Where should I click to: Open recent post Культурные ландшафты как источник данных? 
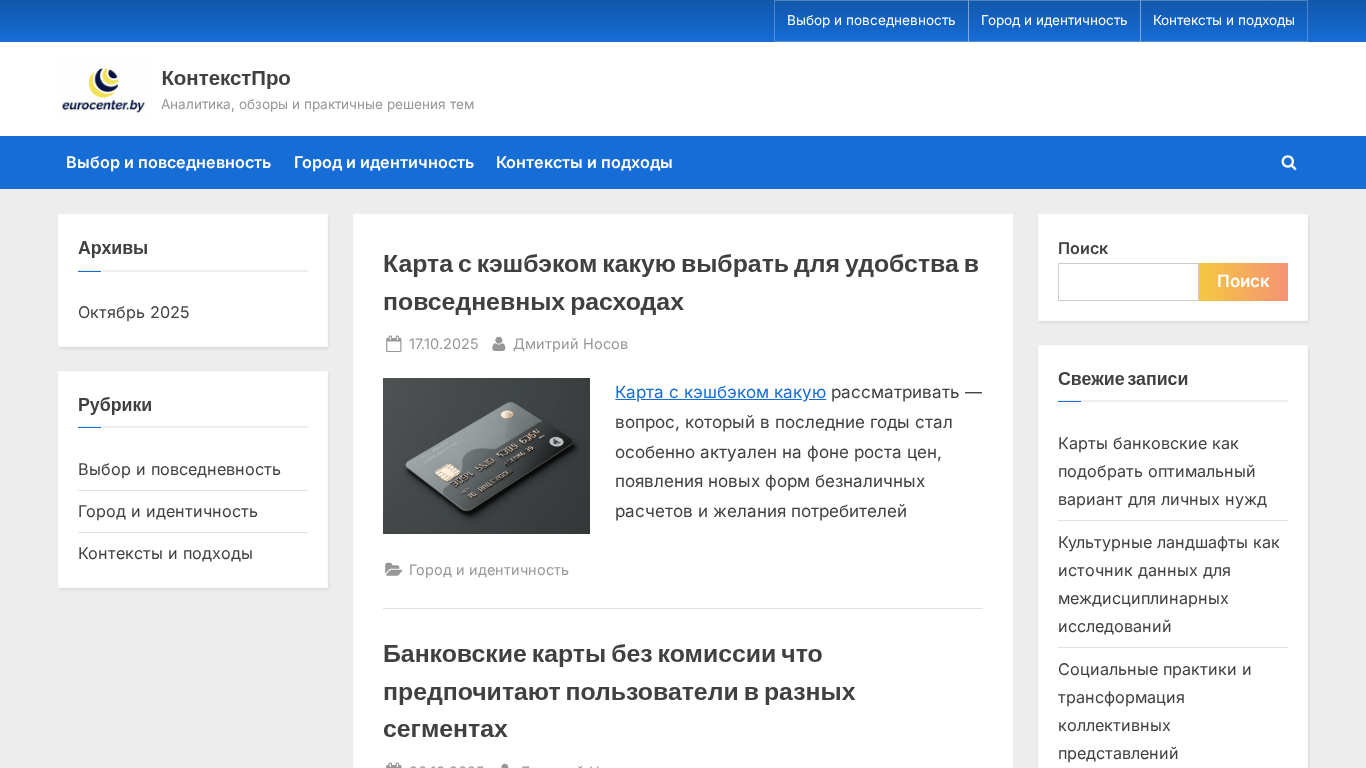[1169, 584]
